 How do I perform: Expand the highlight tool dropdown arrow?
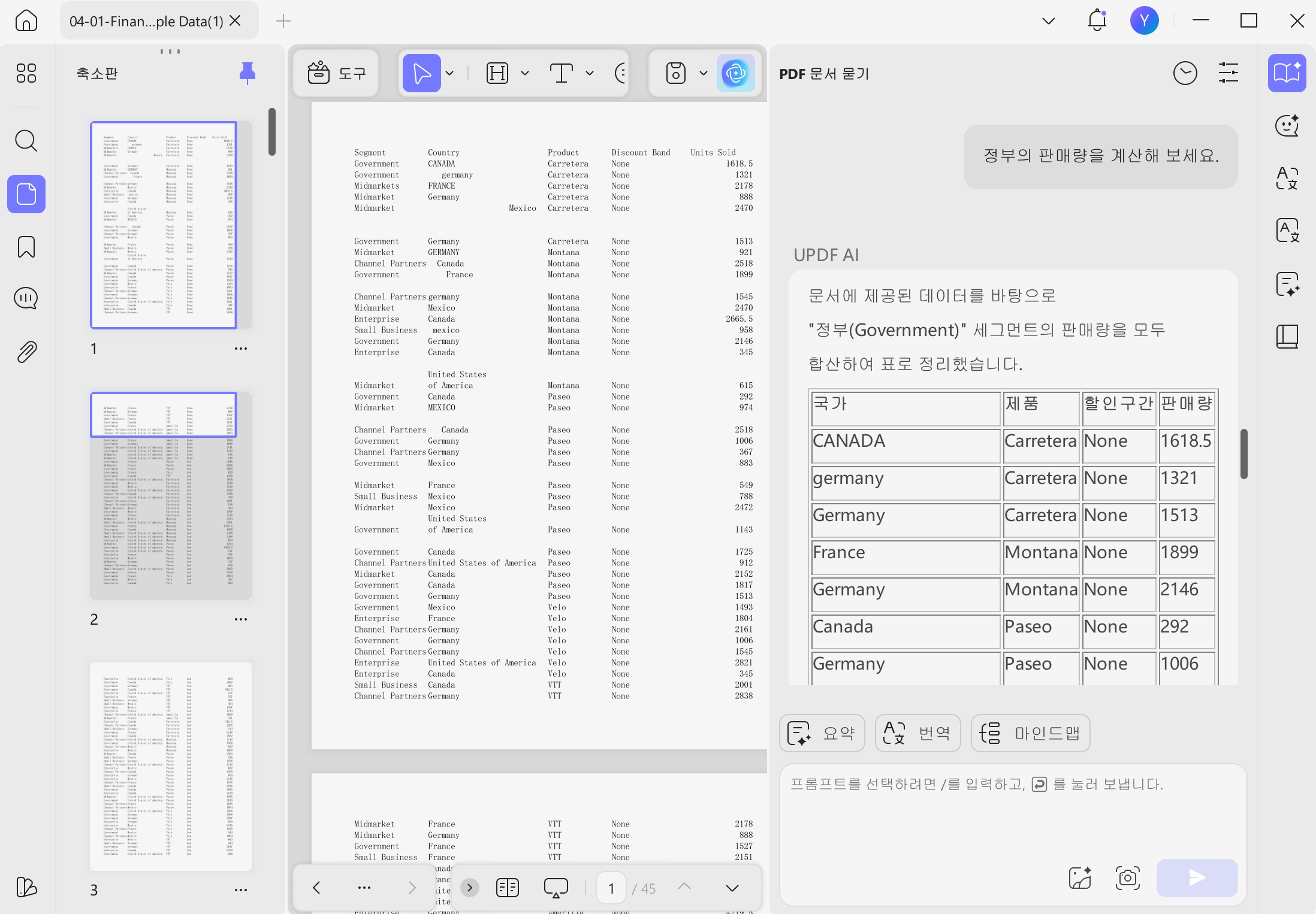[525, 73]
